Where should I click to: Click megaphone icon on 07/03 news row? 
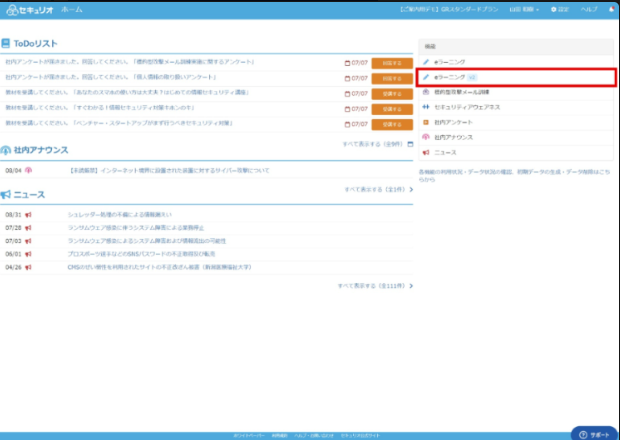pos(28,241)
